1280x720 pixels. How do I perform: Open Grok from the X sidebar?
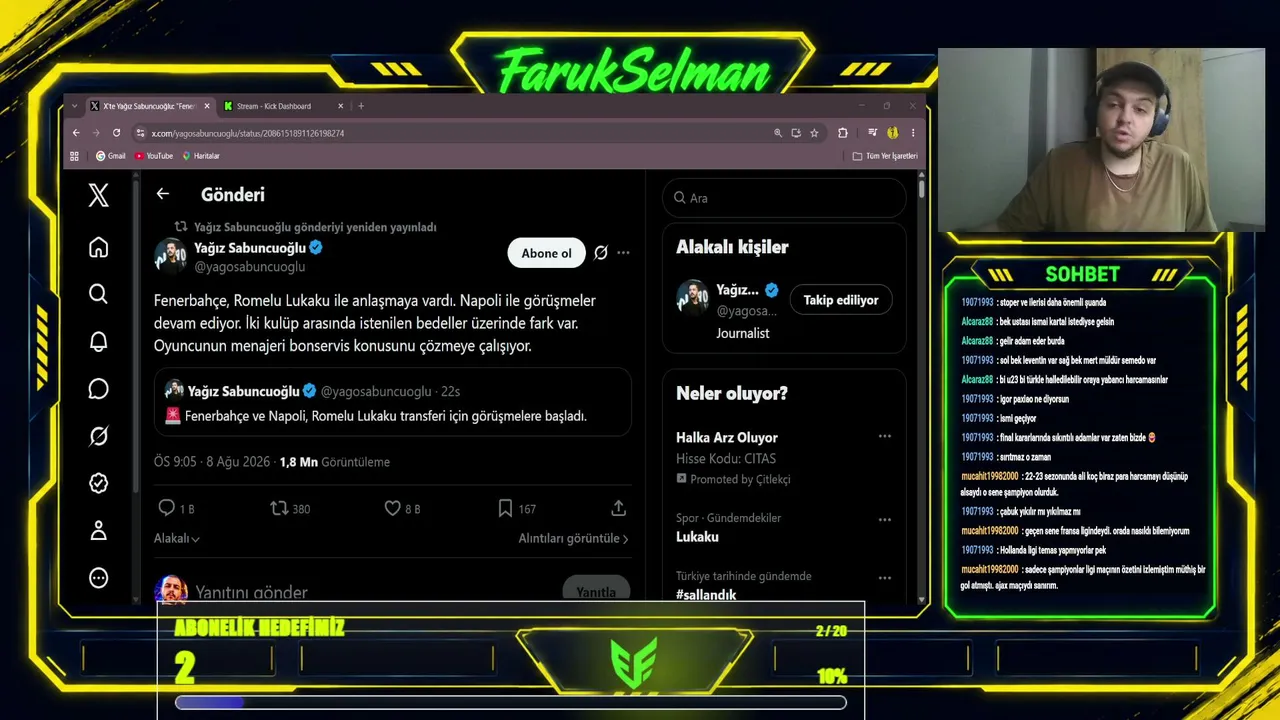click(x=98, y=436)
